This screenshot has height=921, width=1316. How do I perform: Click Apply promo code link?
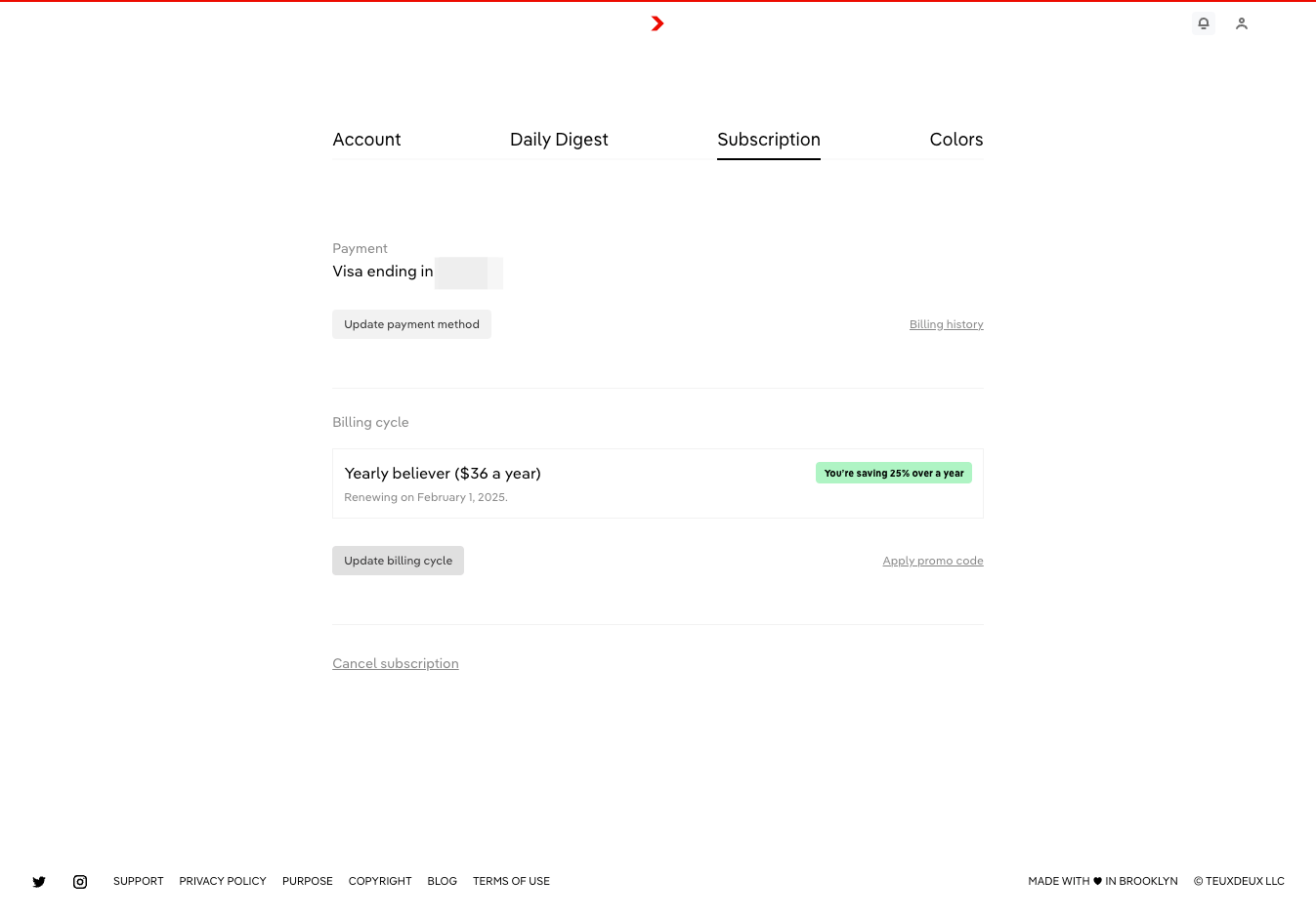click(x=933, y=561)
